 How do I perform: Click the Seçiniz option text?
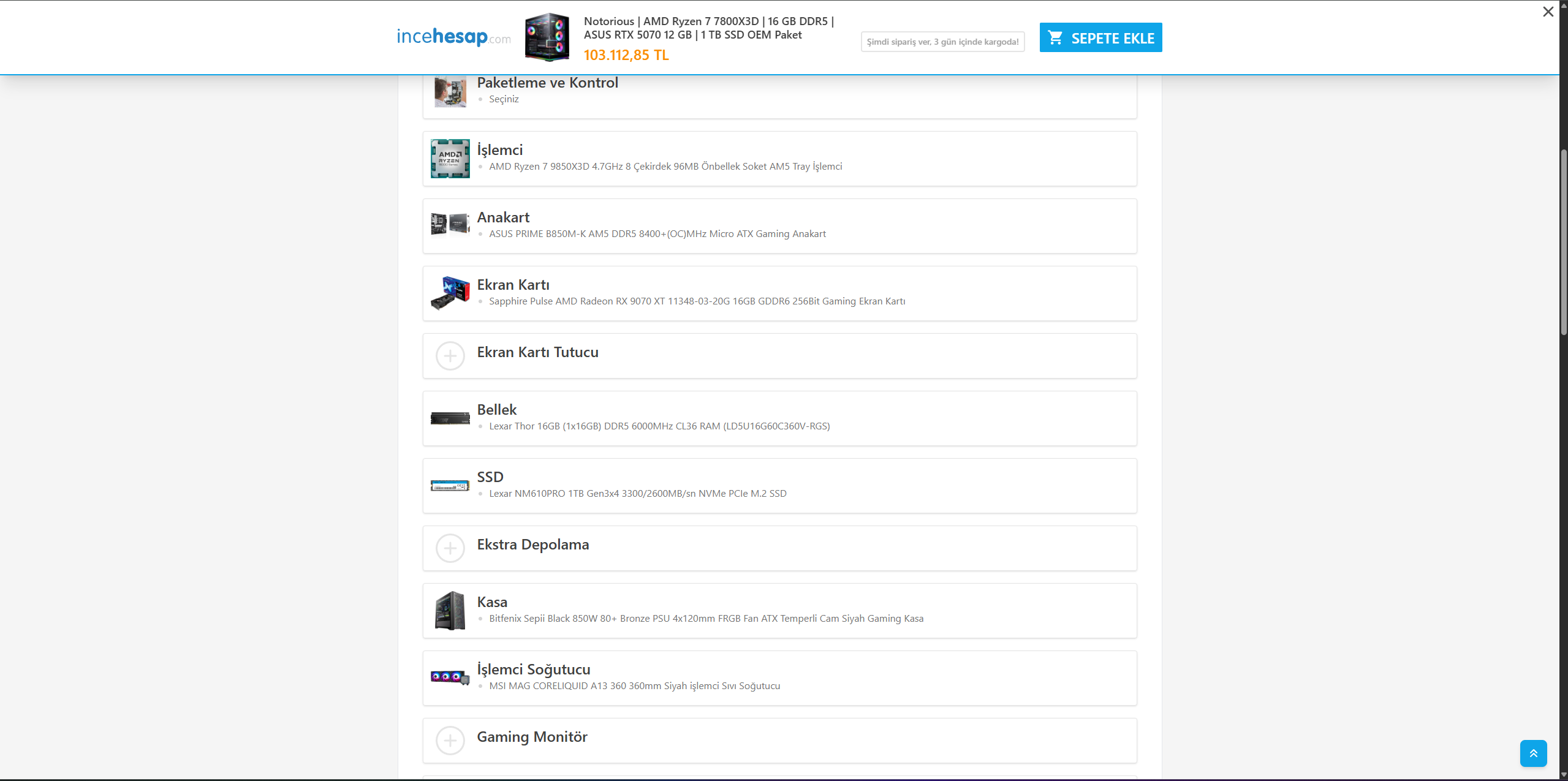pyautogui.click(x=504, y=99)
